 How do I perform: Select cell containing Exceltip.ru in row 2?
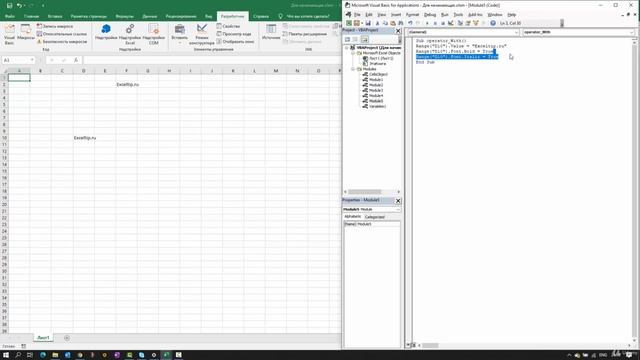click(x=126, y=84)
